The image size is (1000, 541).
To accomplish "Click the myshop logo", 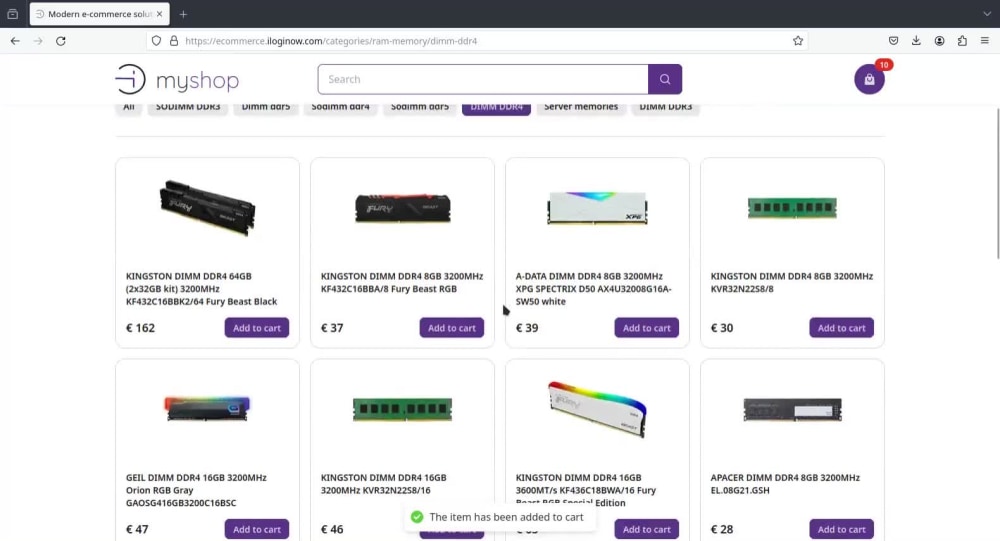I will point(177,79).
